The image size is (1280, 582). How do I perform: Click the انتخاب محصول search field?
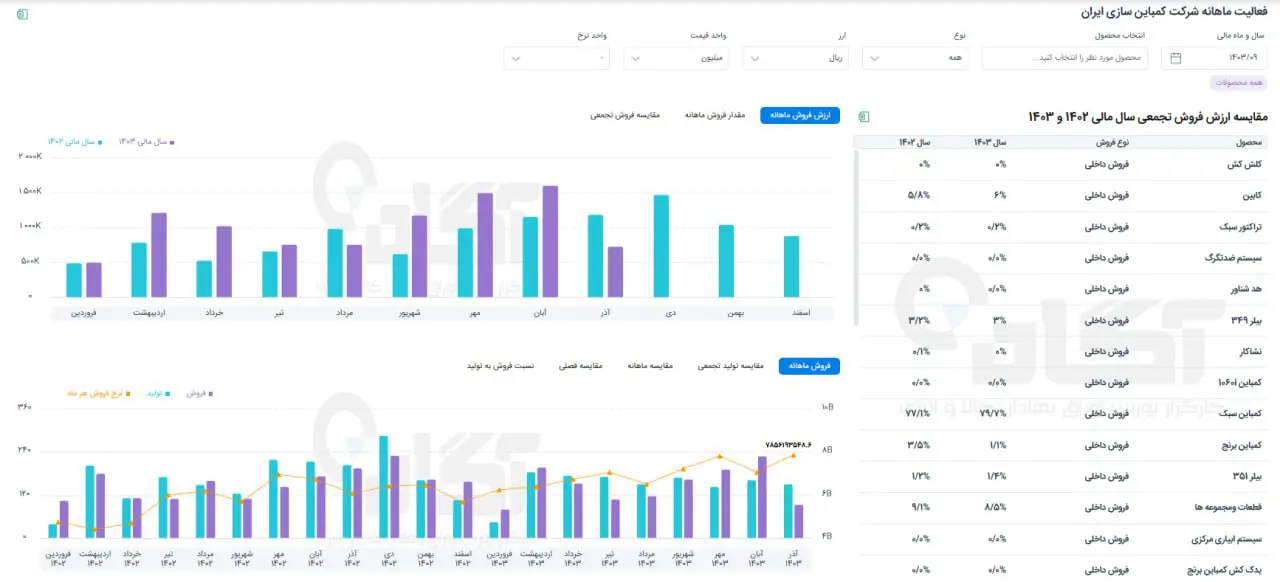(1063, 58)
